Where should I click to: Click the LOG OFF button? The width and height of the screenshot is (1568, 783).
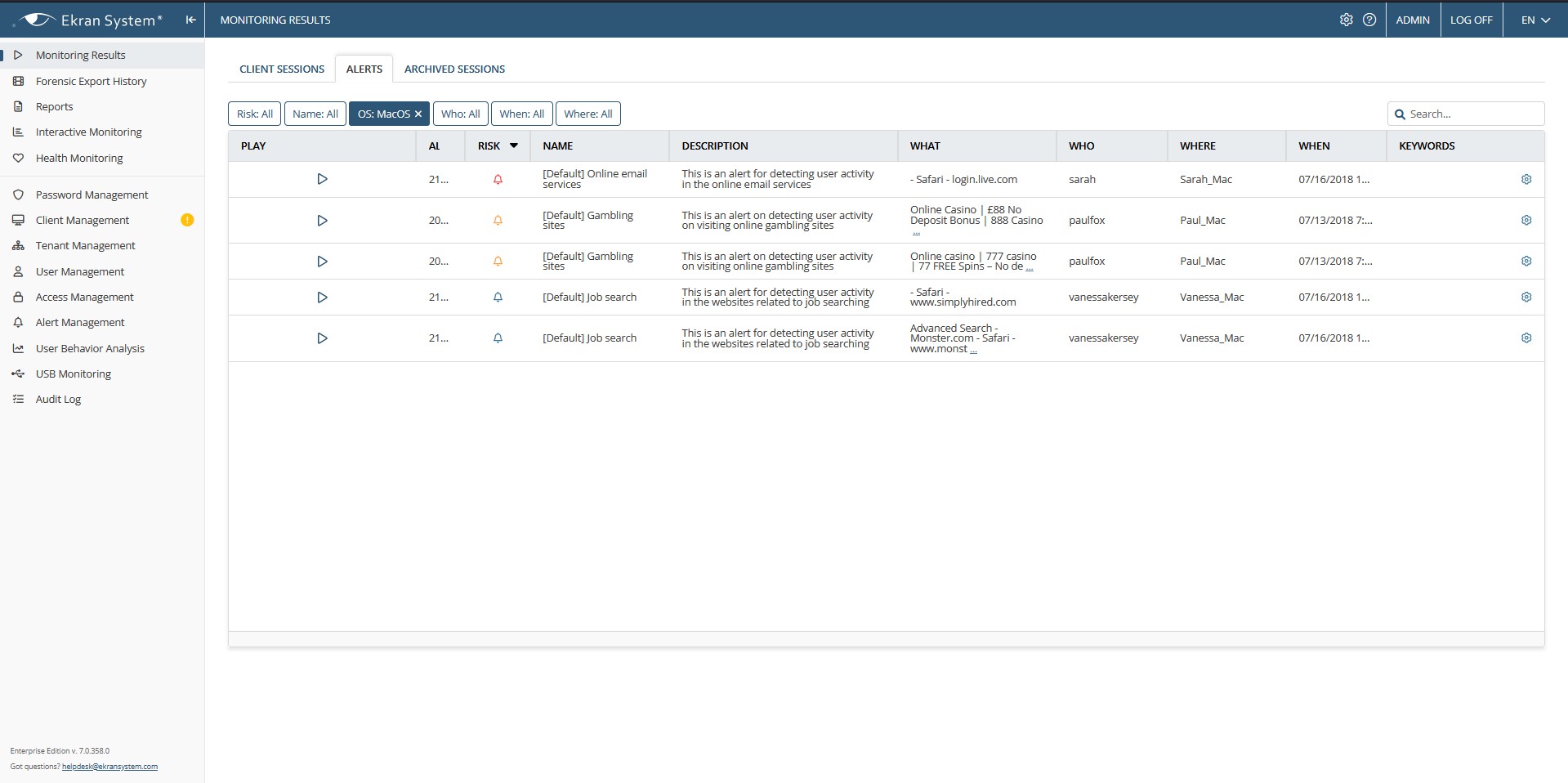1471,20
